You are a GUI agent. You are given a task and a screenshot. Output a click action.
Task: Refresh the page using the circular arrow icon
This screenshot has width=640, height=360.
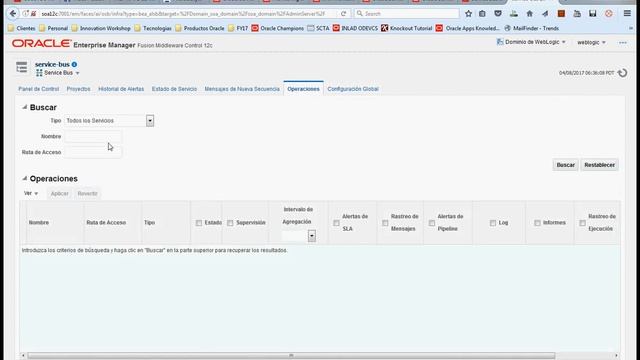(x=622, y=73)
